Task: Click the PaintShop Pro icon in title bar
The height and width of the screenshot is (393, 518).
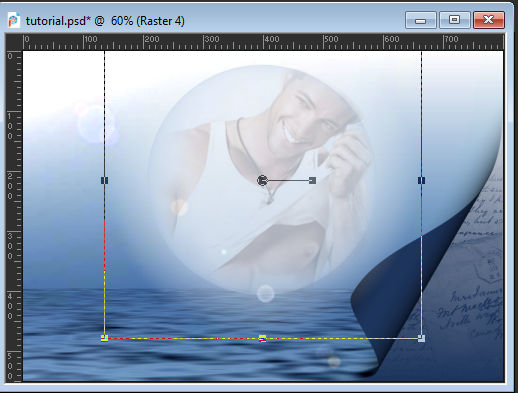Action: (13, 21)
